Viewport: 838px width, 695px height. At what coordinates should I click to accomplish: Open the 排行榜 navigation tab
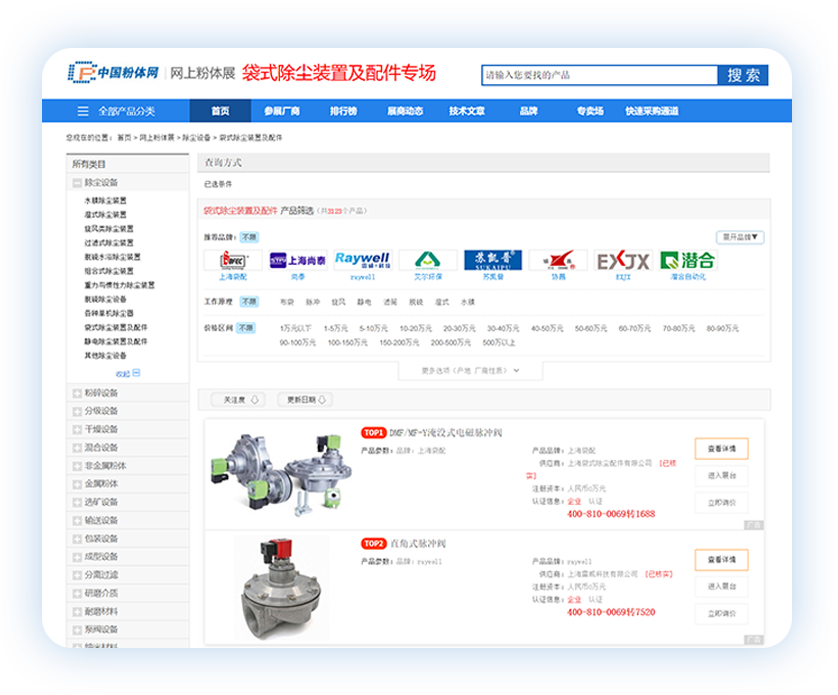[343, 111]
